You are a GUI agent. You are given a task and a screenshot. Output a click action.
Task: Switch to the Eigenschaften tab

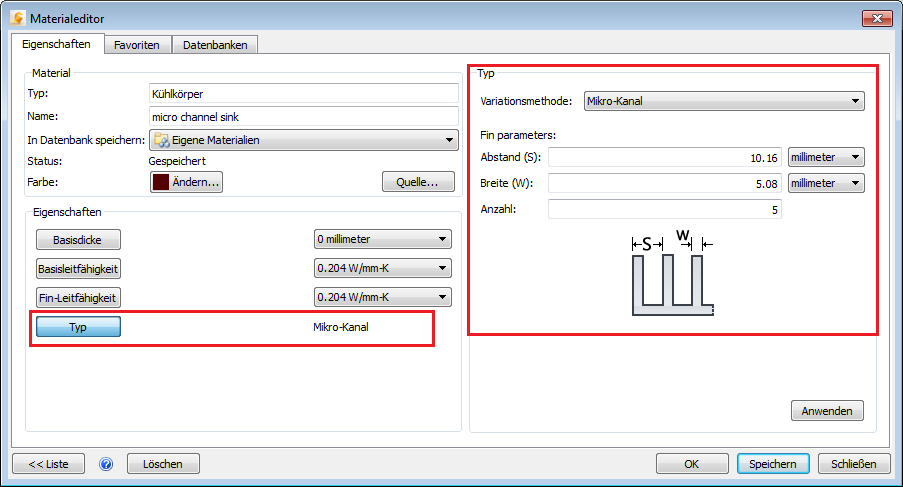(56, 44)
